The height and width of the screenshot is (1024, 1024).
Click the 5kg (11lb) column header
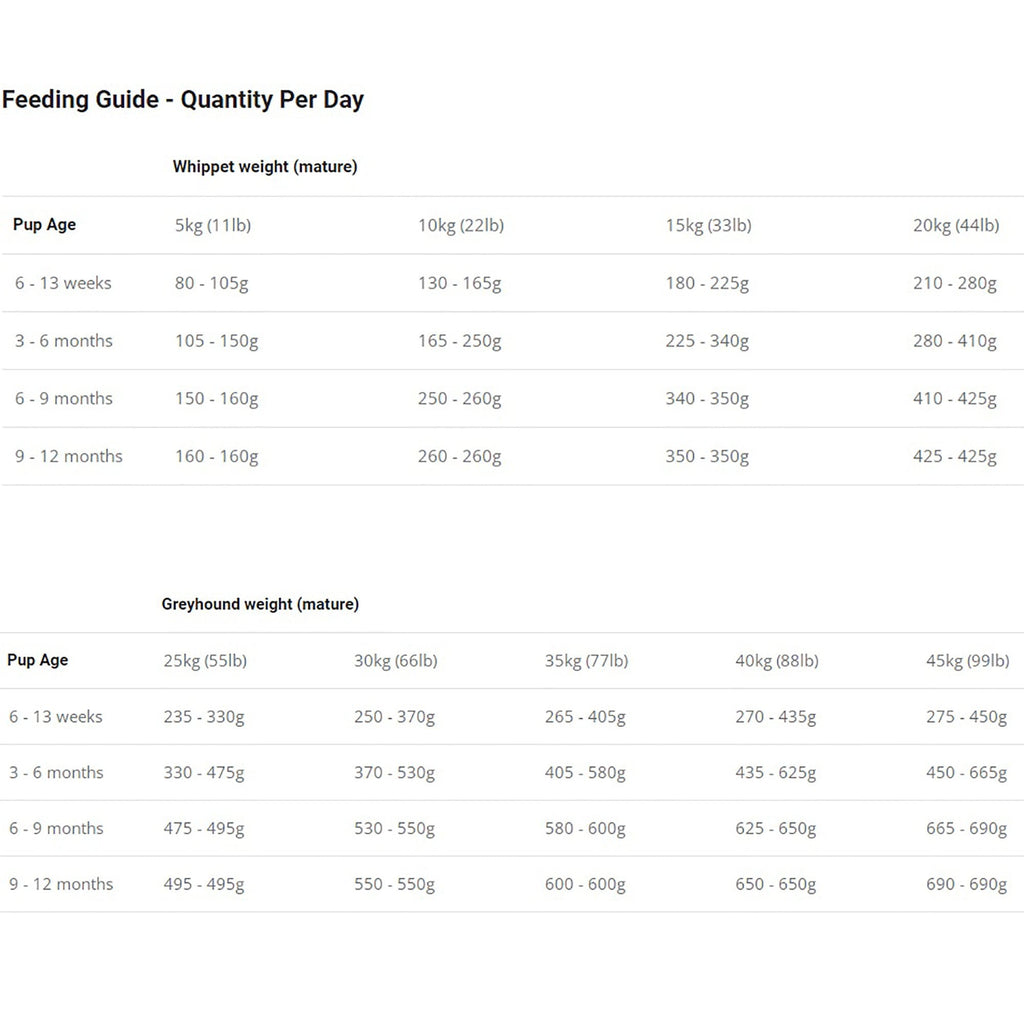[213, 225]
